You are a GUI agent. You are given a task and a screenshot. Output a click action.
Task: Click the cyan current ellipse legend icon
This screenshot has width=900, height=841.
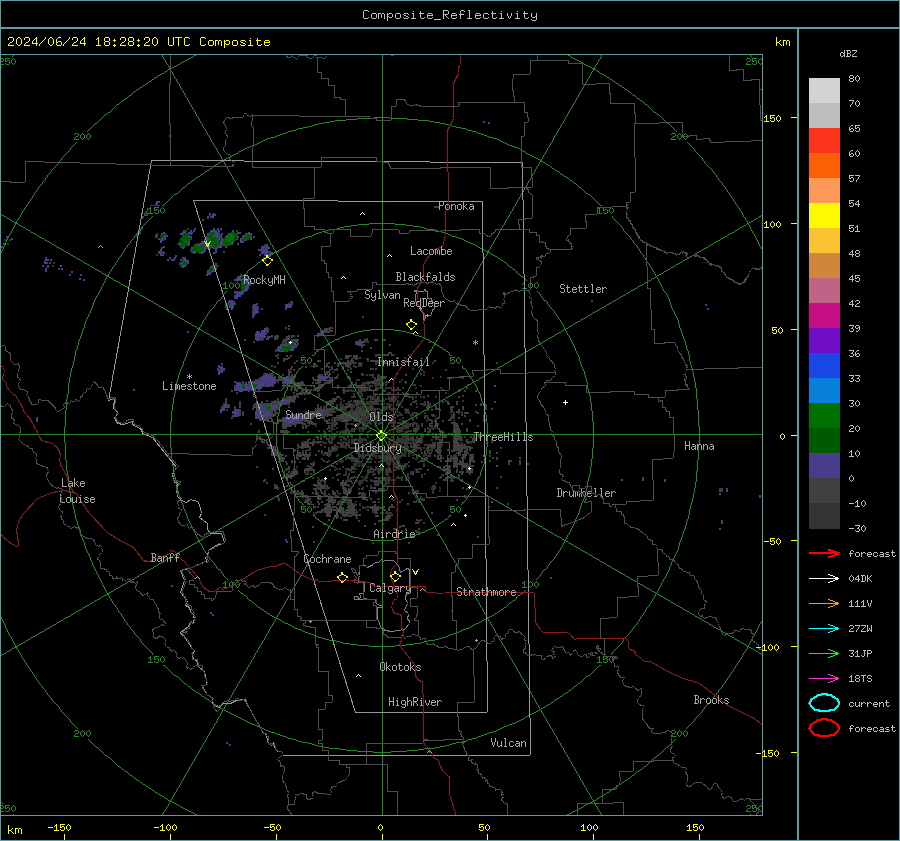click(x=824, y=703)
